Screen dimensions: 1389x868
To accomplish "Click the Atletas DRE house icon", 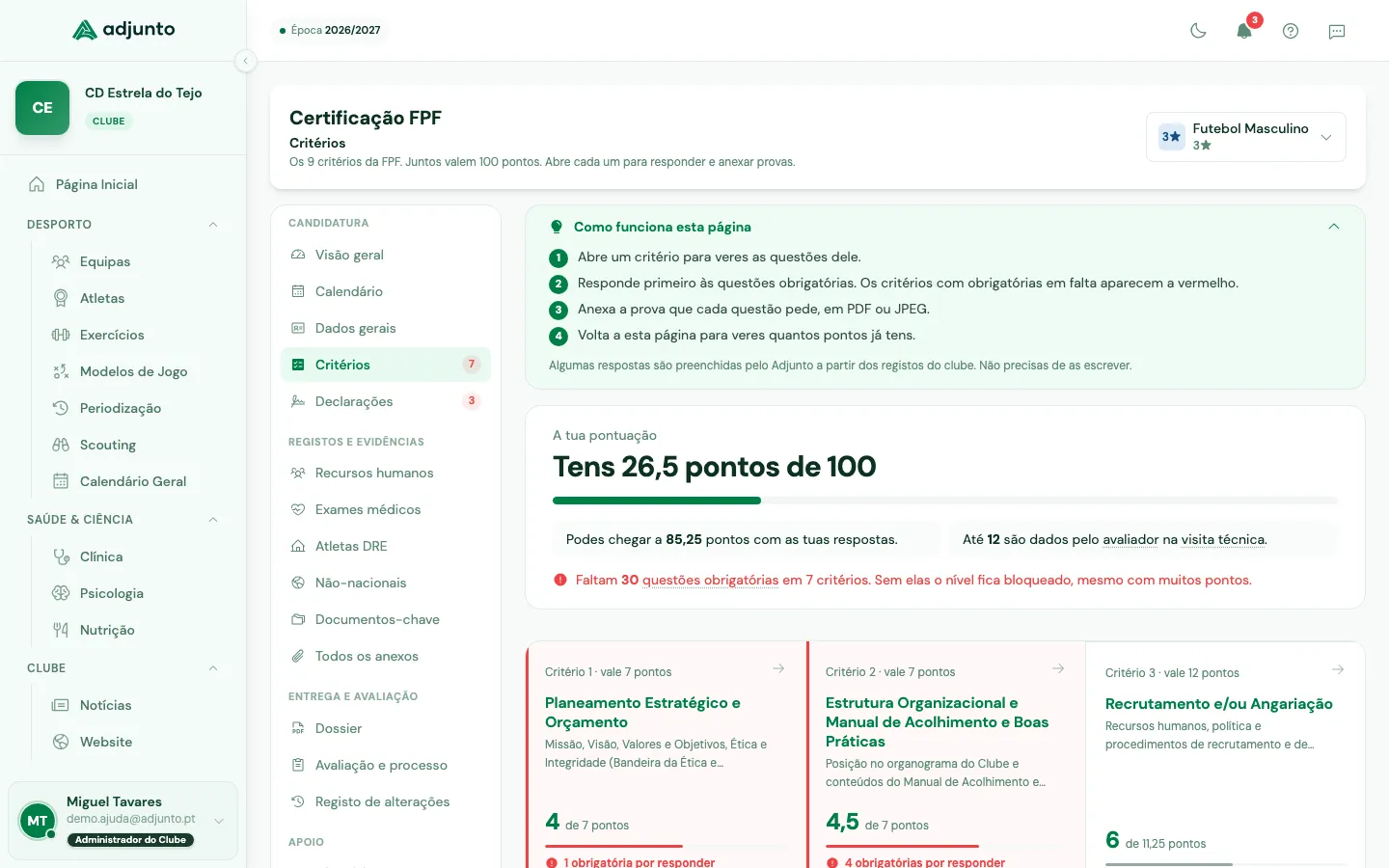I will click(x=298, y=546).
